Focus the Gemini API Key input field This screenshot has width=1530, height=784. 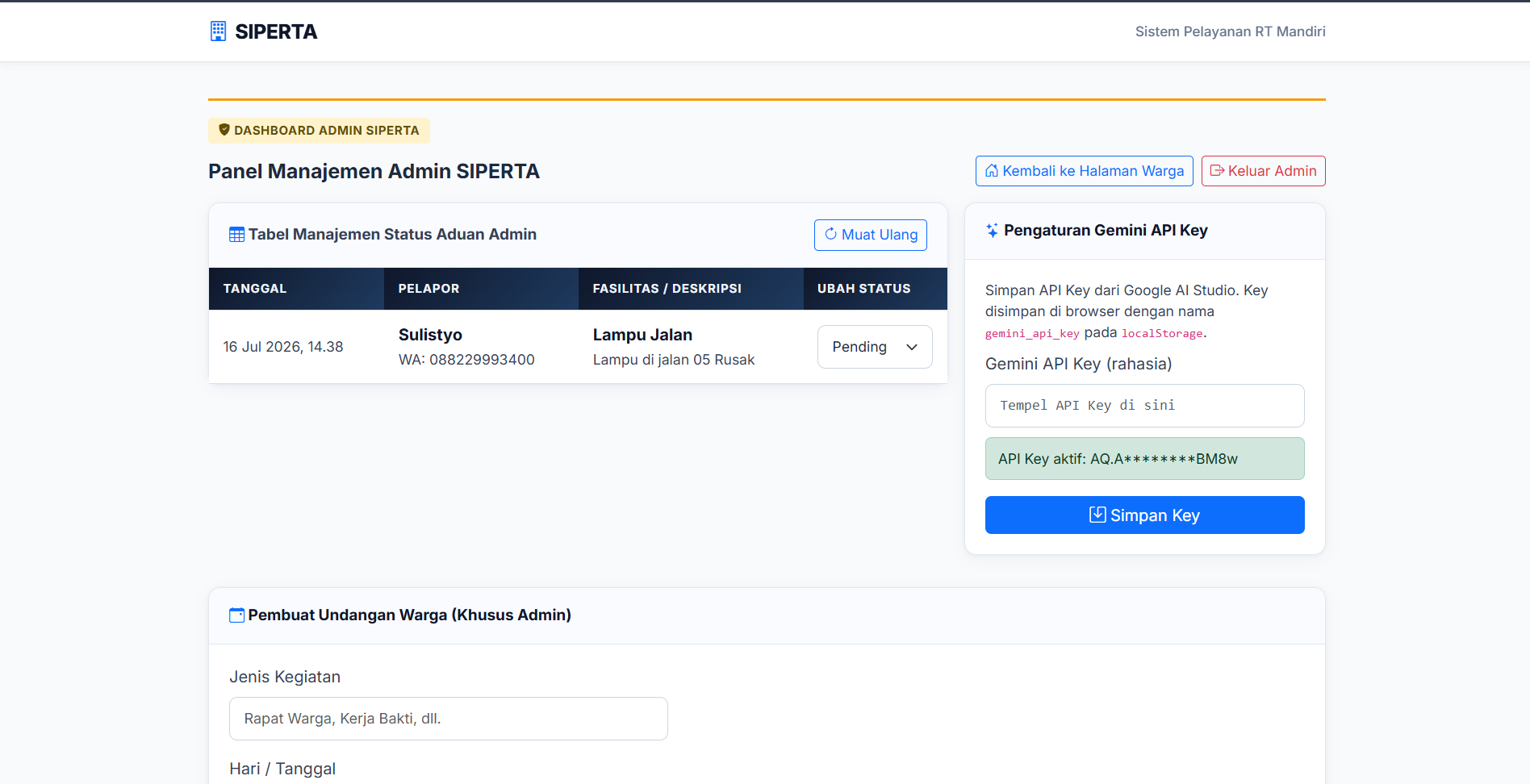point(1144,406)
